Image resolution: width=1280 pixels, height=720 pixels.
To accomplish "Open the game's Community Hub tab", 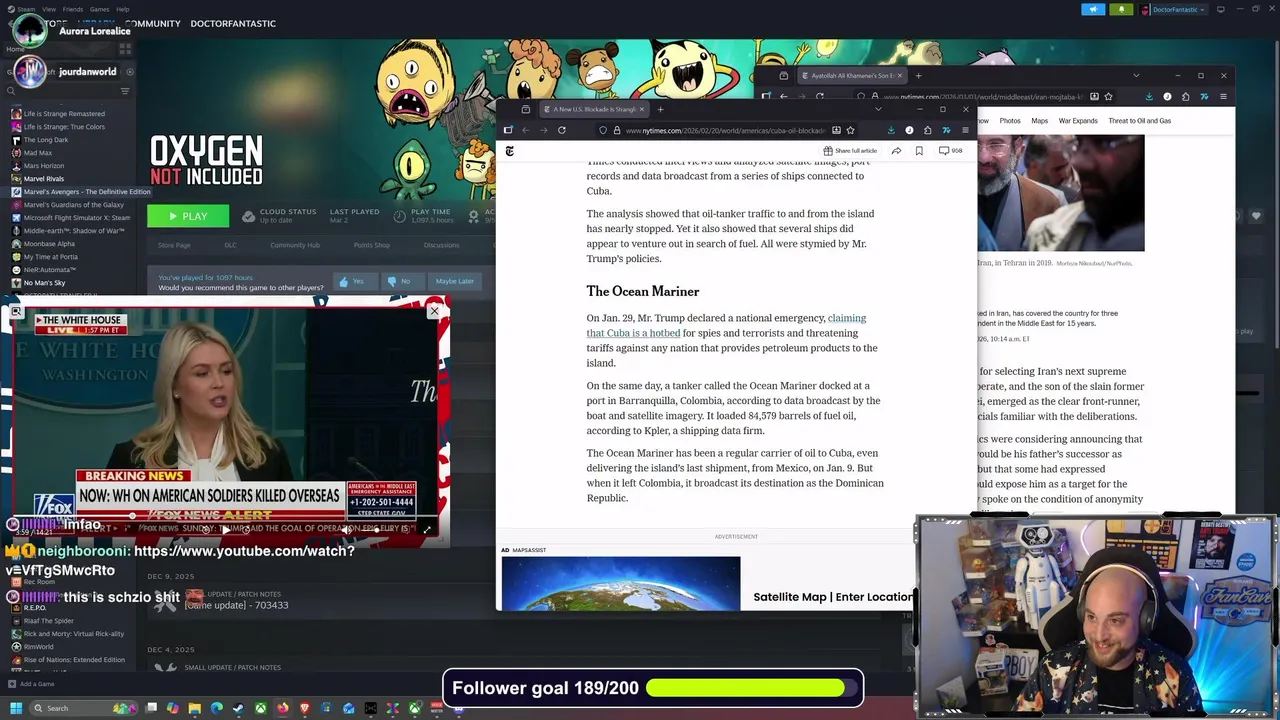I will 294,245.
